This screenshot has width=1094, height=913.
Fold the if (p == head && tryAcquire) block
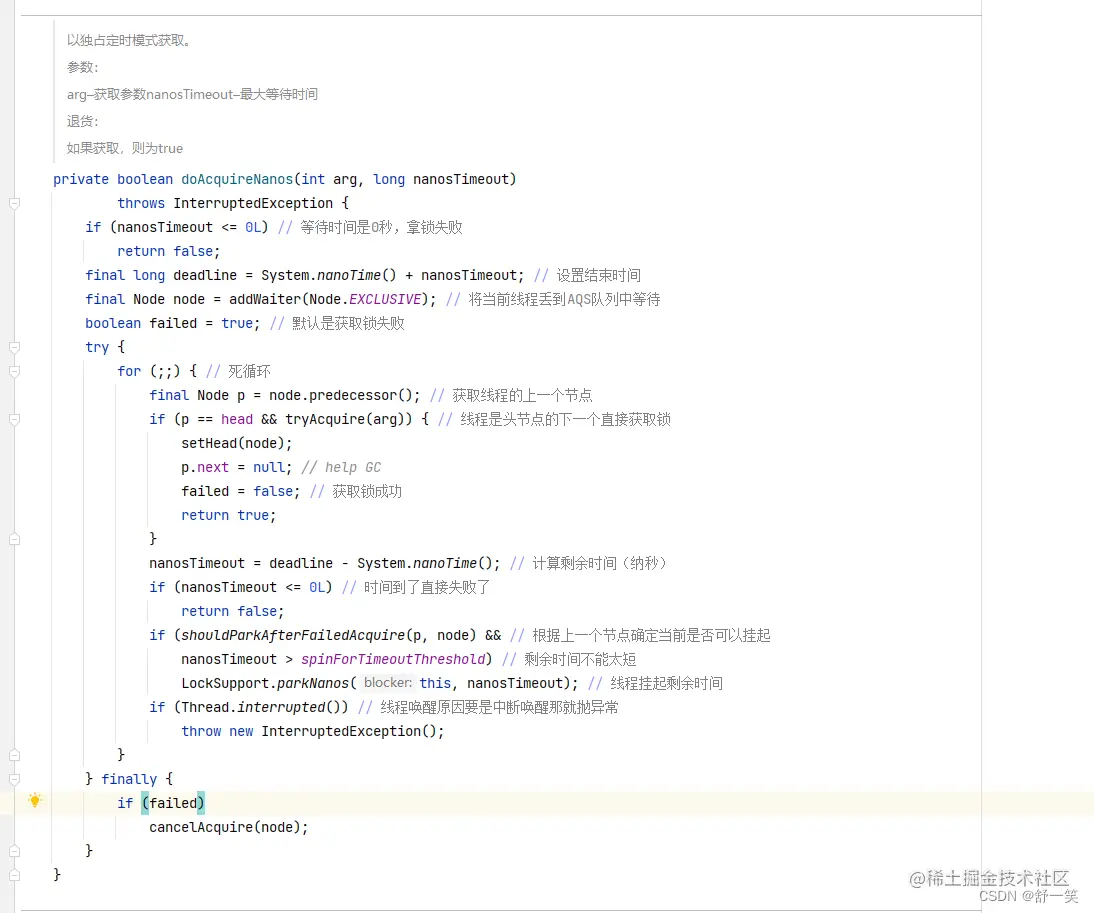pos(14,419)
